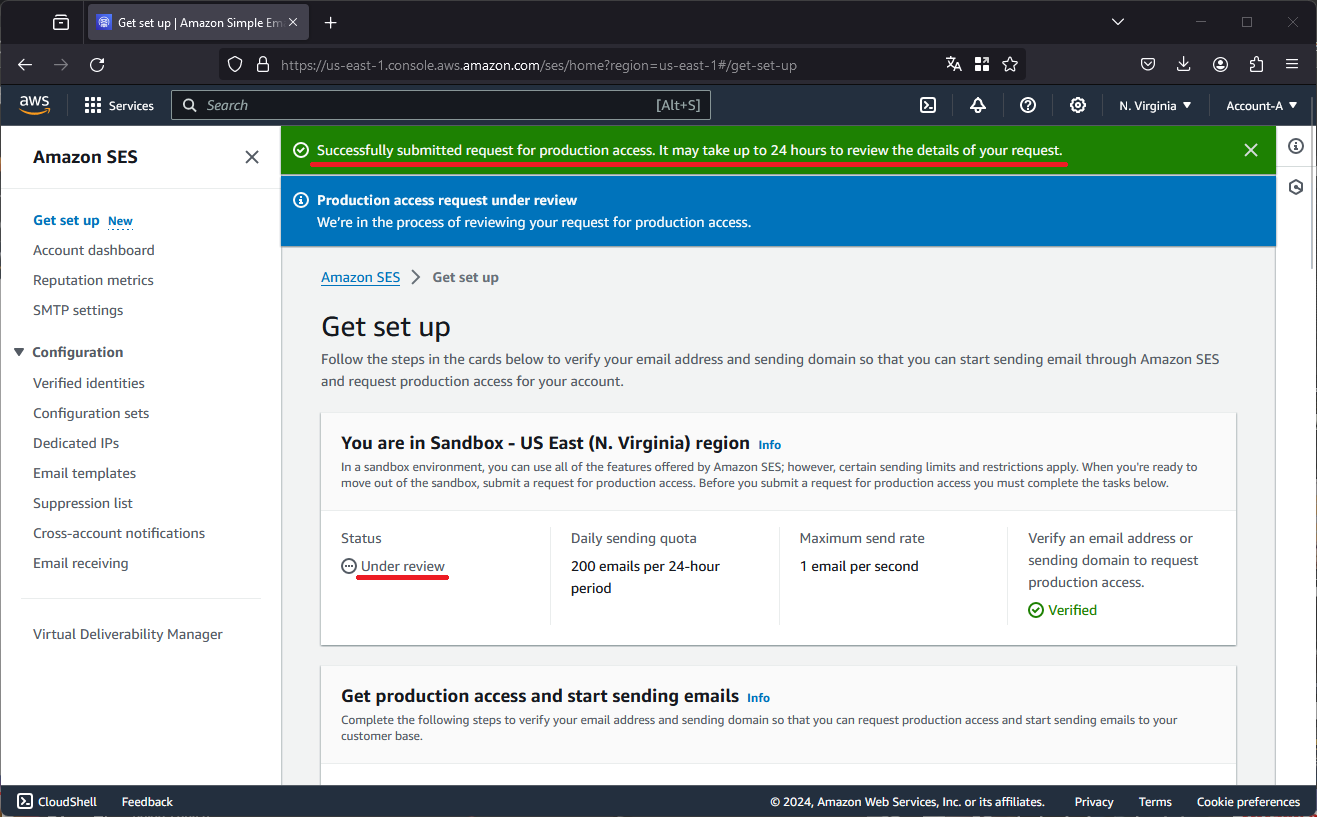Click CloudShell in the footer
1317x817 pixels.
pos(57,801)
